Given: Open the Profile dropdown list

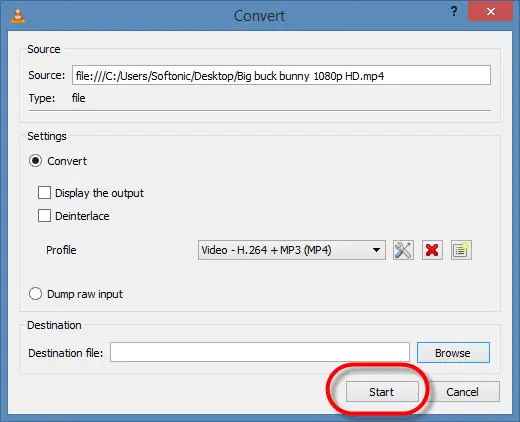Looking at the screenshot, I should coord(292,250).
